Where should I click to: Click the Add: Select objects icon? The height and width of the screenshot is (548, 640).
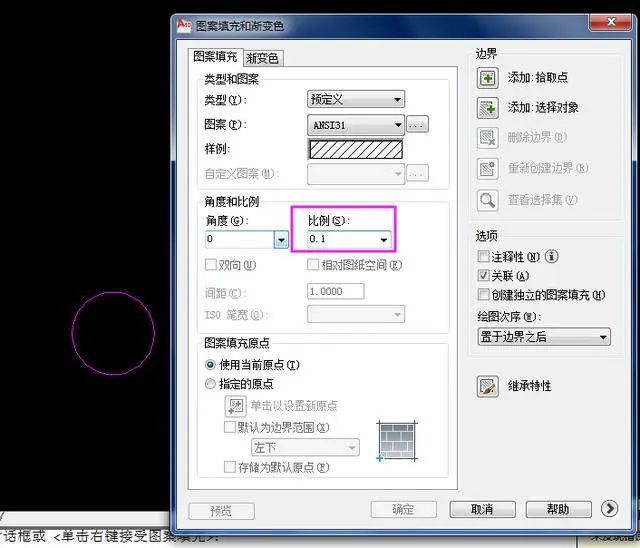487,108
